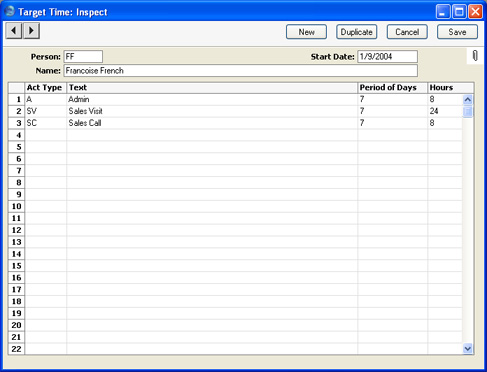487x372 pixels.
Task: Click the scroll down arrow in table
Action: [468, 349]
